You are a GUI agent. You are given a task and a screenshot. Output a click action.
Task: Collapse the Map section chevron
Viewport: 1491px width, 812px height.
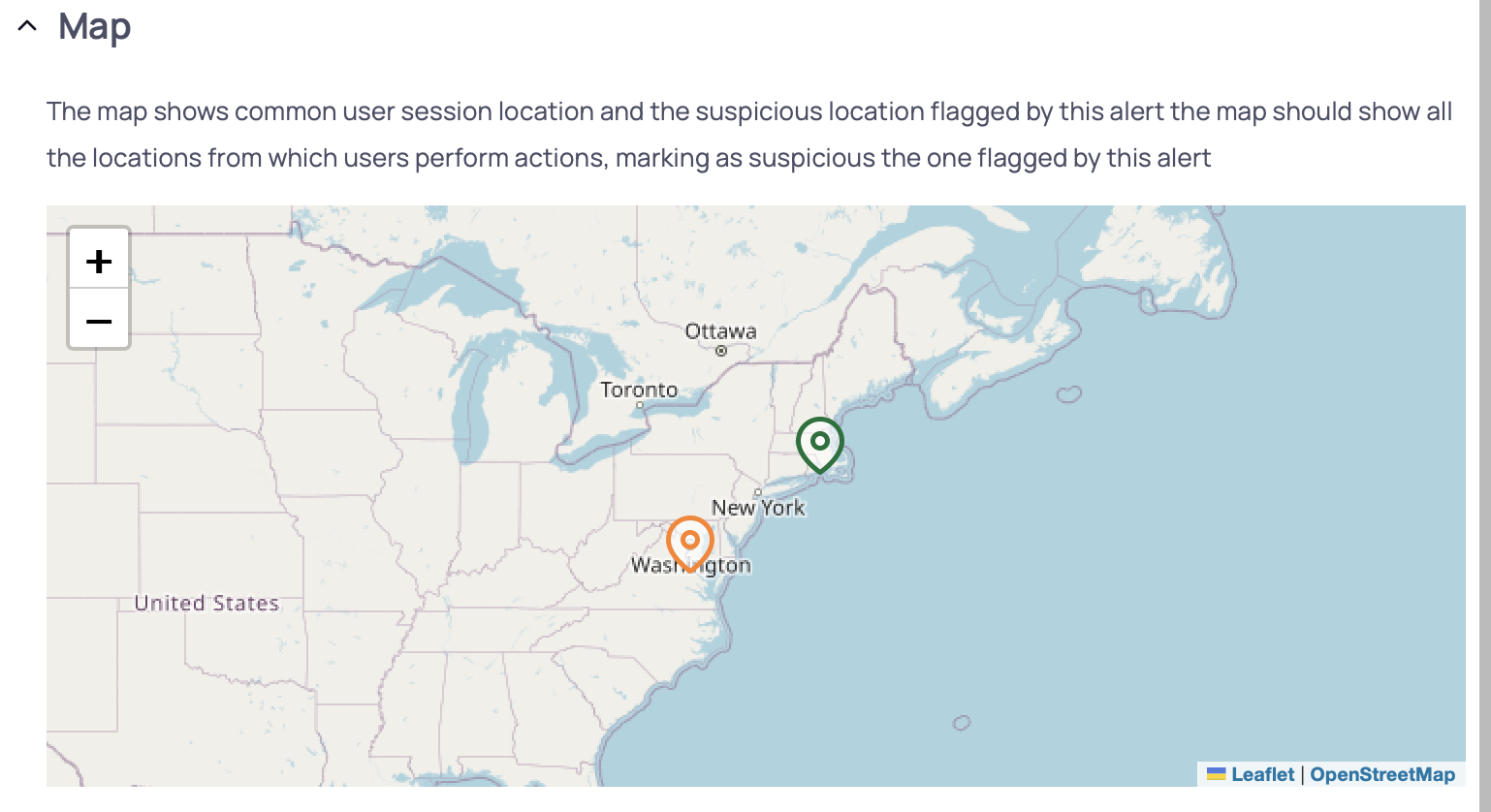27,26
